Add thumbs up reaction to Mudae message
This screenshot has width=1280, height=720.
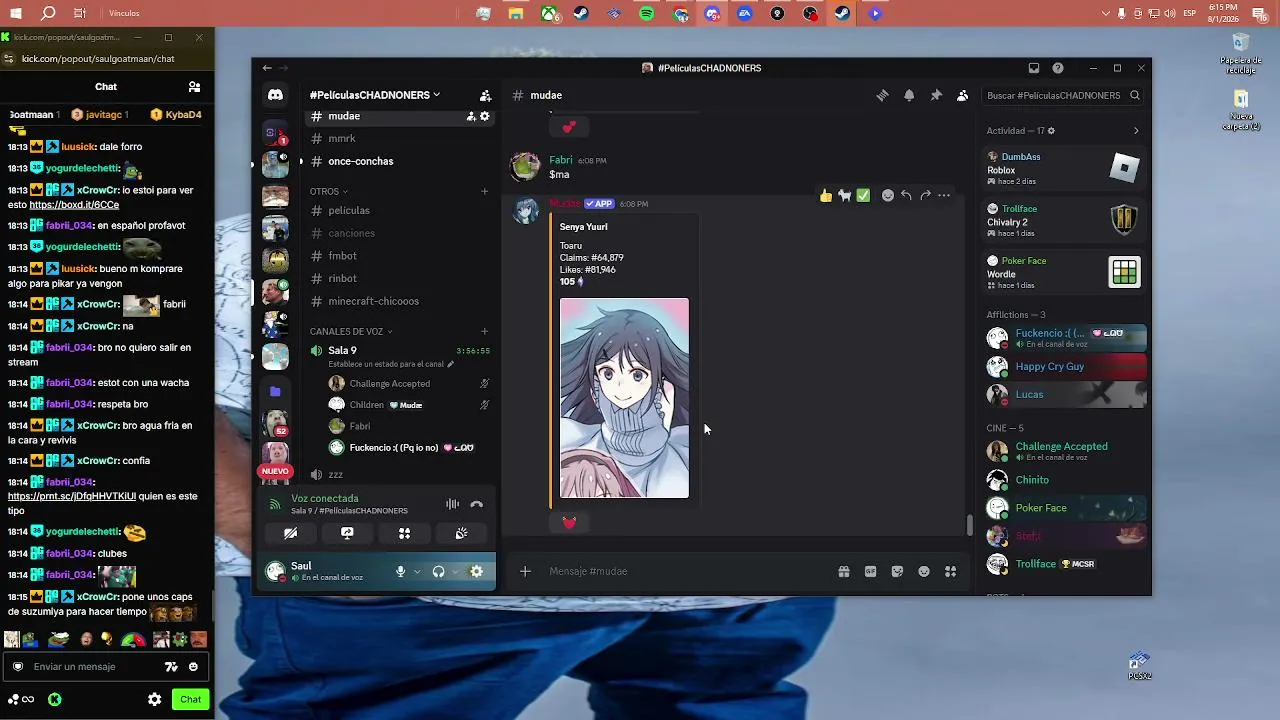click(x=826, y=196)
